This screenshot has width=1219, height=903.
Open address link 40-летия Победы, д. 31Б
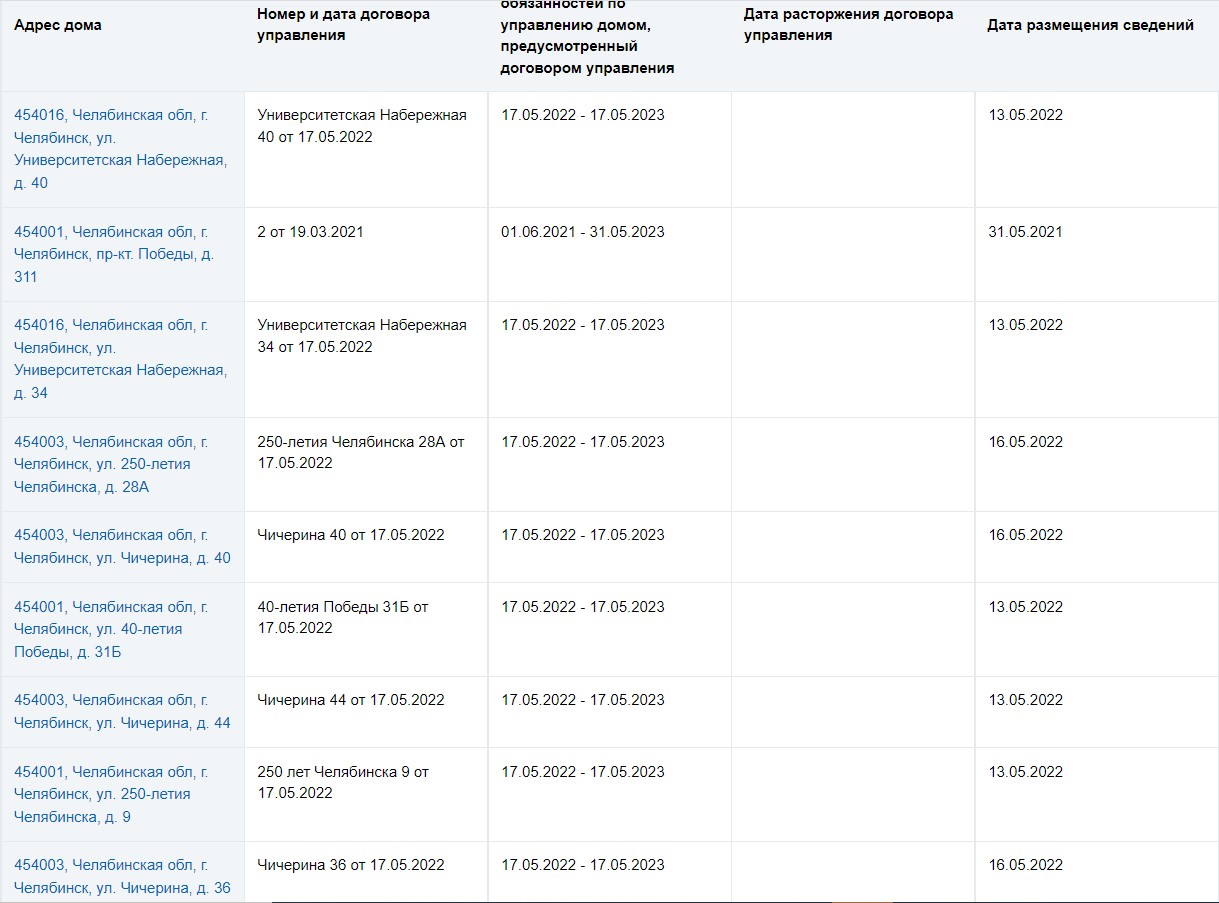point(112,629)
